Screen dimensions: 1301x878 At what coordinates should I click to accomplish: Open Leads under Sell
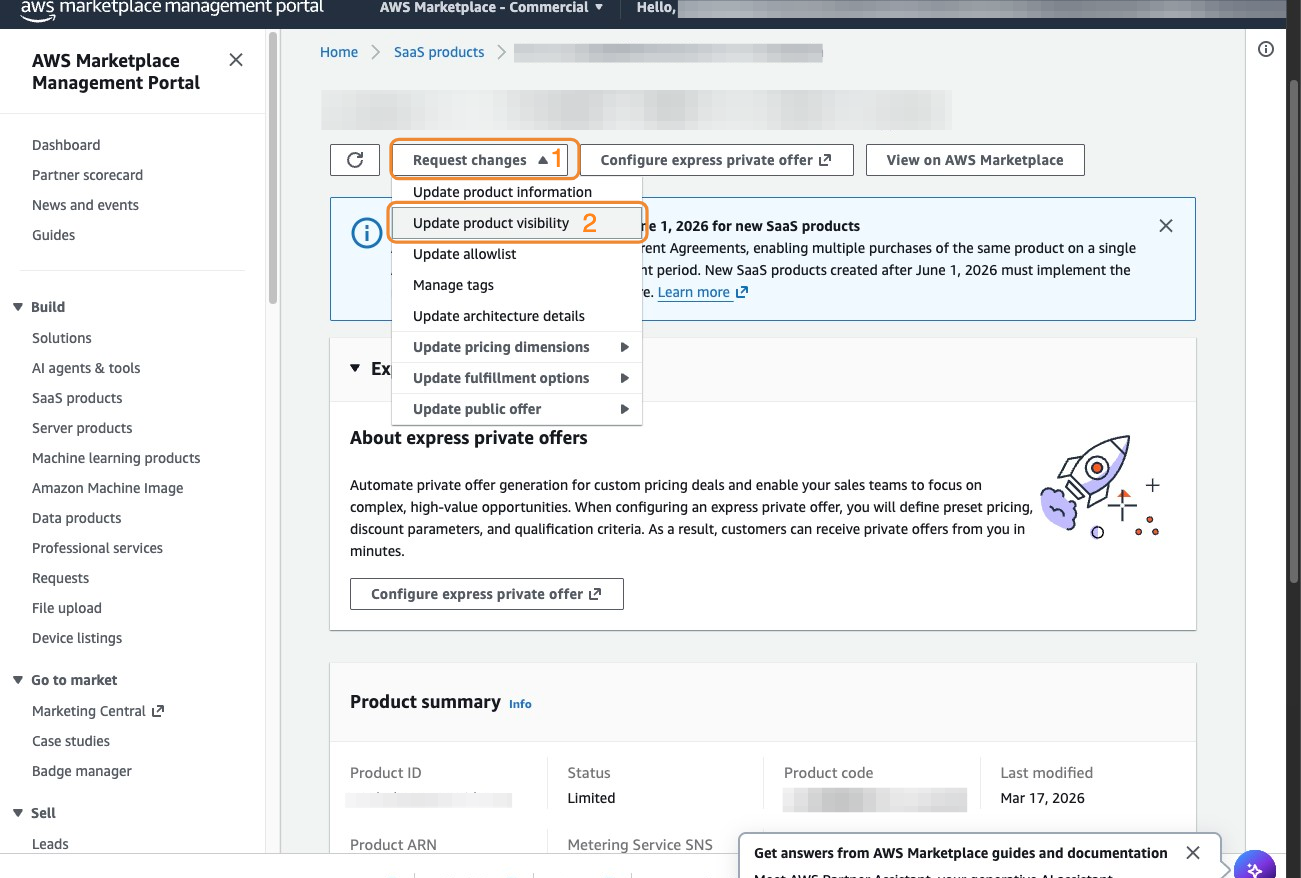[50, 844]
